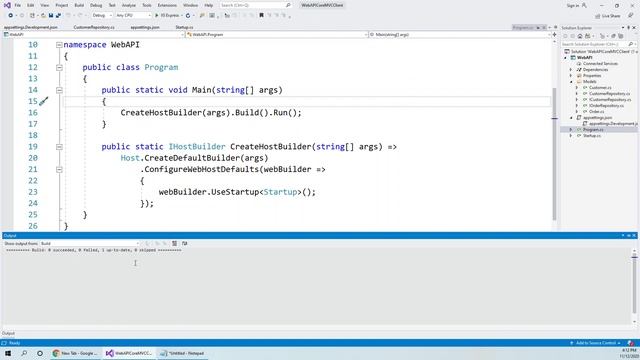This screenshot has height=360, width=640.
Task: Collapse the namespace WebAPI code block
Action: pyautogui.click(x=59, y=45)
